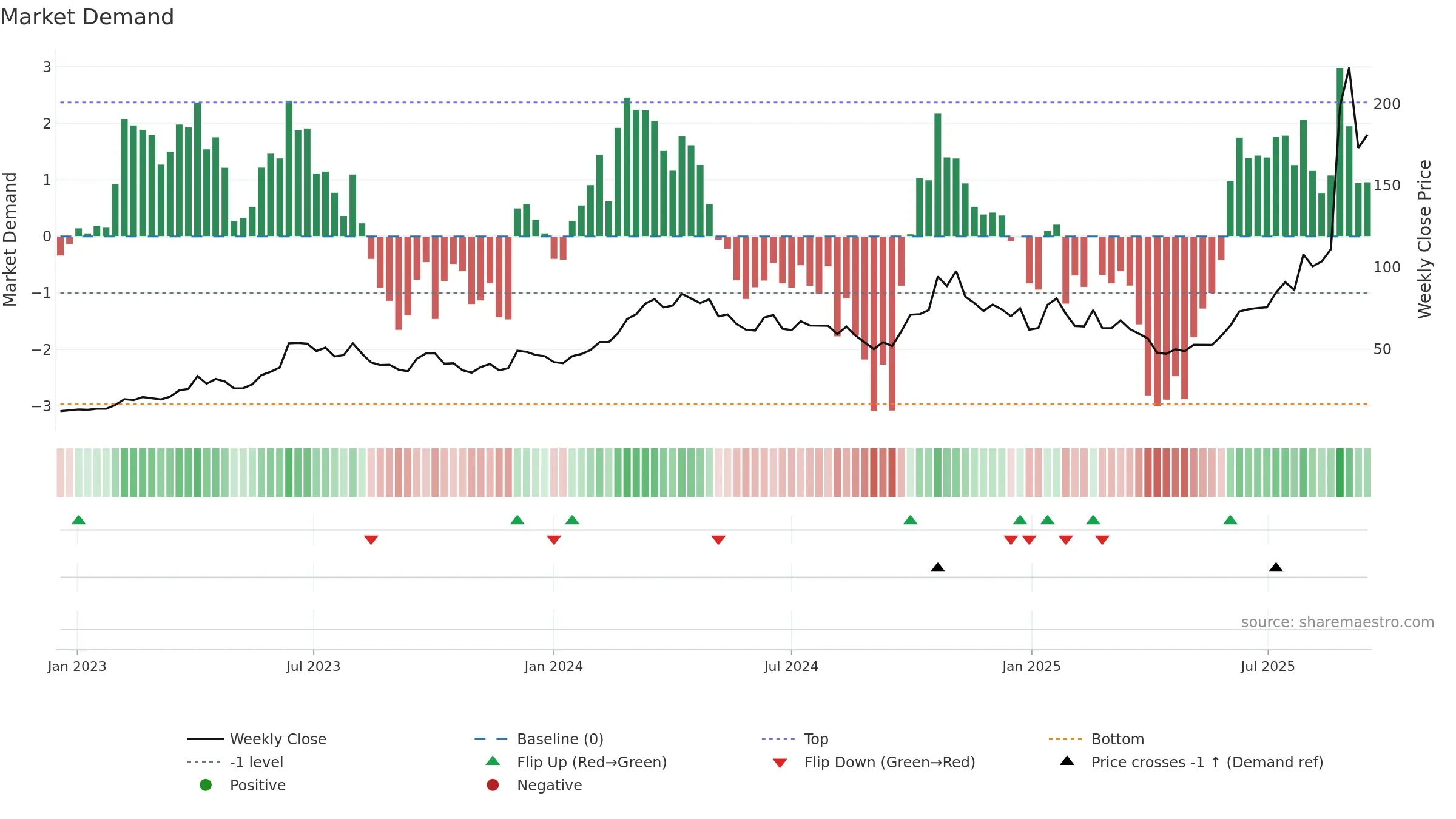The width and height of the screenshot is (1456, 819).
Task: Click the red flip-down marker between Jan and Jul 2024
Action: click(718, 539)
